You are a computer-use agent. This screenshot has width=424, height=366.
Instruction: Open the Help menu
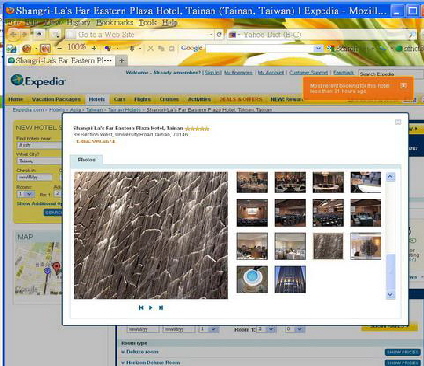pos(170,23)
